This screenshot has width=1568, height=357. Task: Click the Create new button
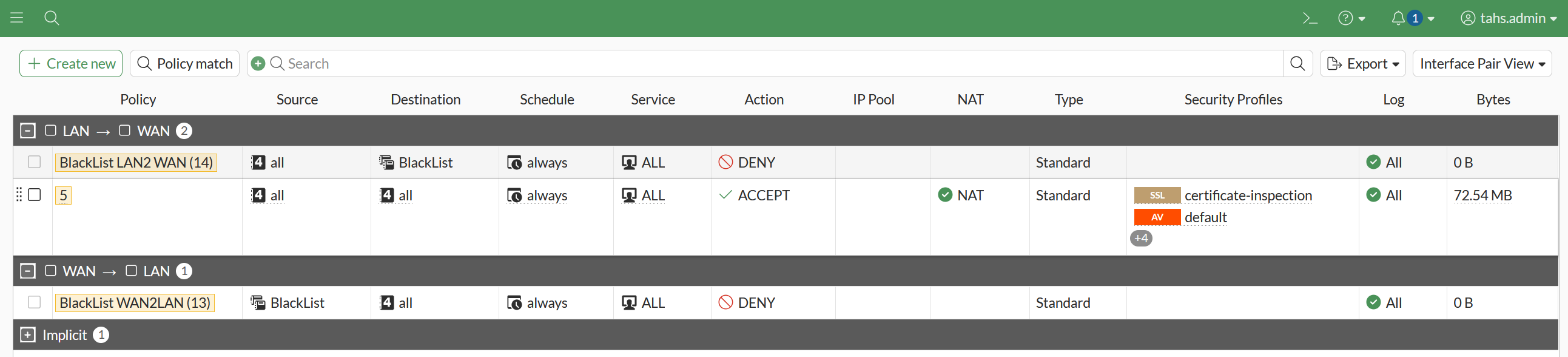pyautogui.click(x=71, y=63)
